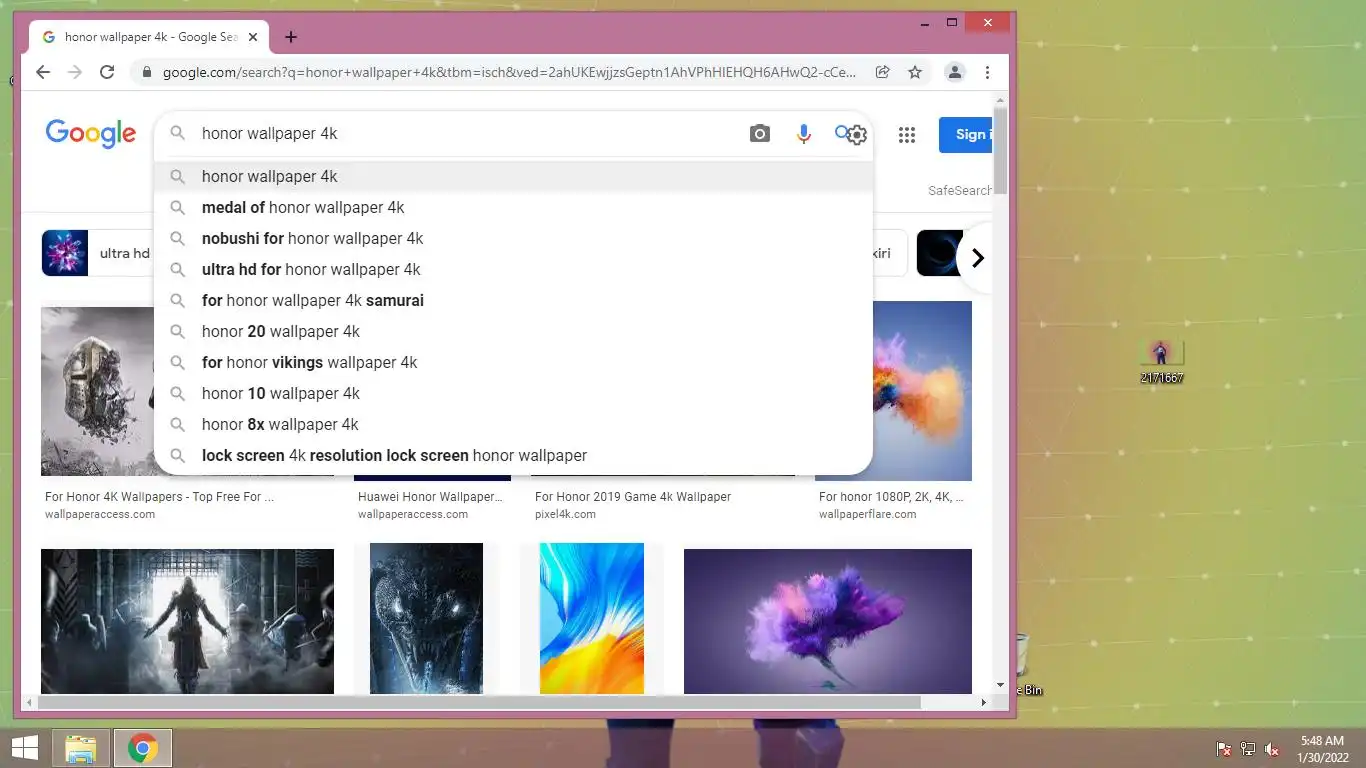Click the pixel4k.com source text

565,514
